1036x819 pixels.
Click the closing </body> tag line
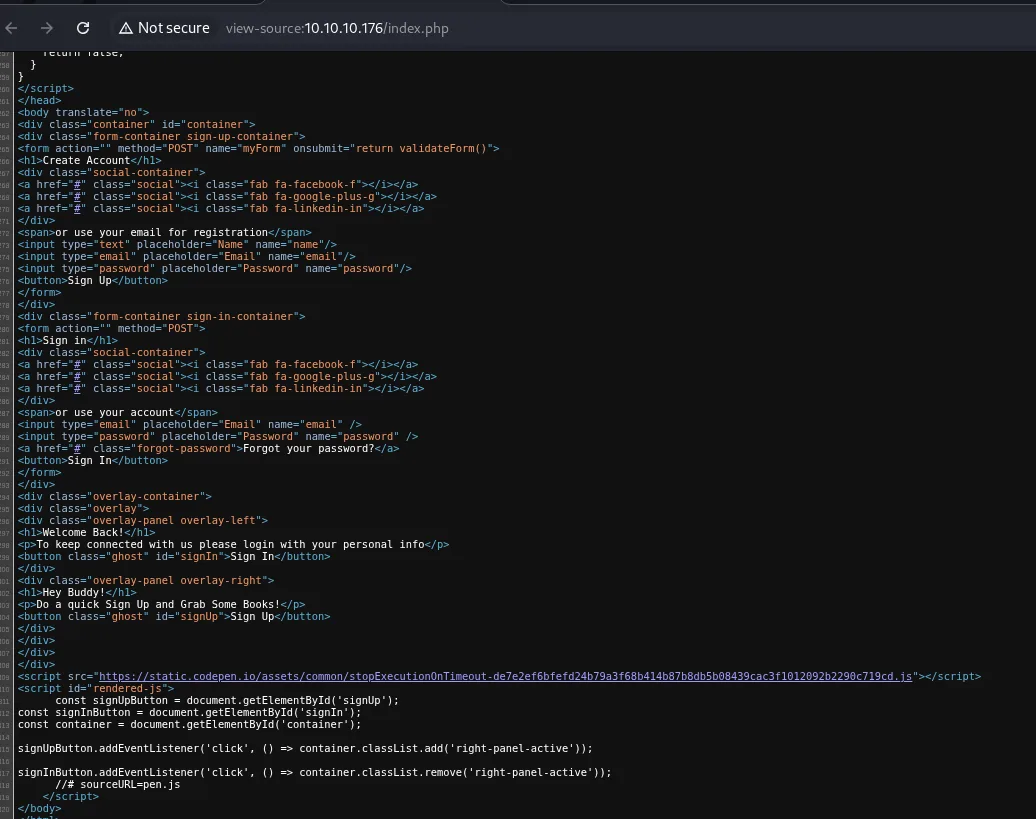click(40, 808)
